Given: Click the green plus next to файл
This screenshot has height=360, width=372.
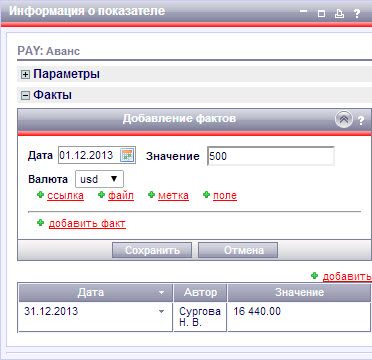Looking at the screenshot, I should pos(102,195).
